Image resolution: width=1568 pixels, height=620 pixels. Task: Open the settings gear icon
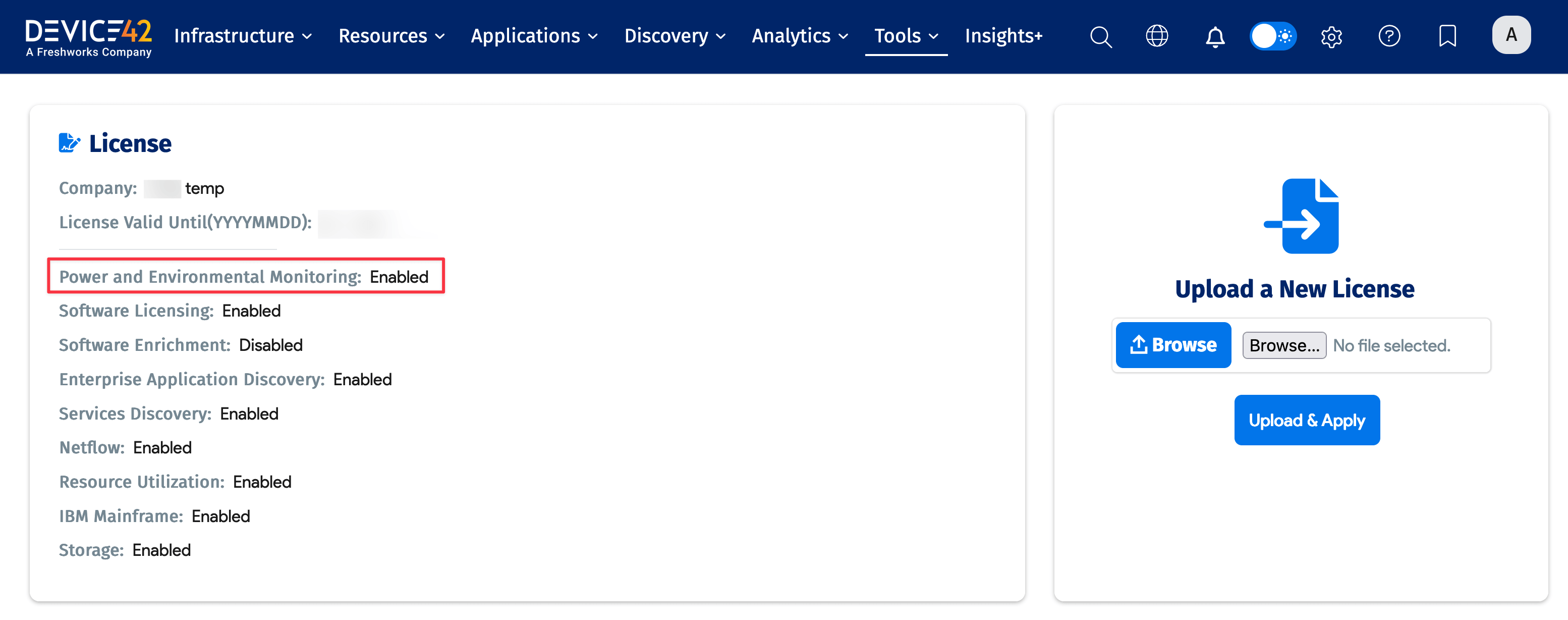[x=1331, y=36]
